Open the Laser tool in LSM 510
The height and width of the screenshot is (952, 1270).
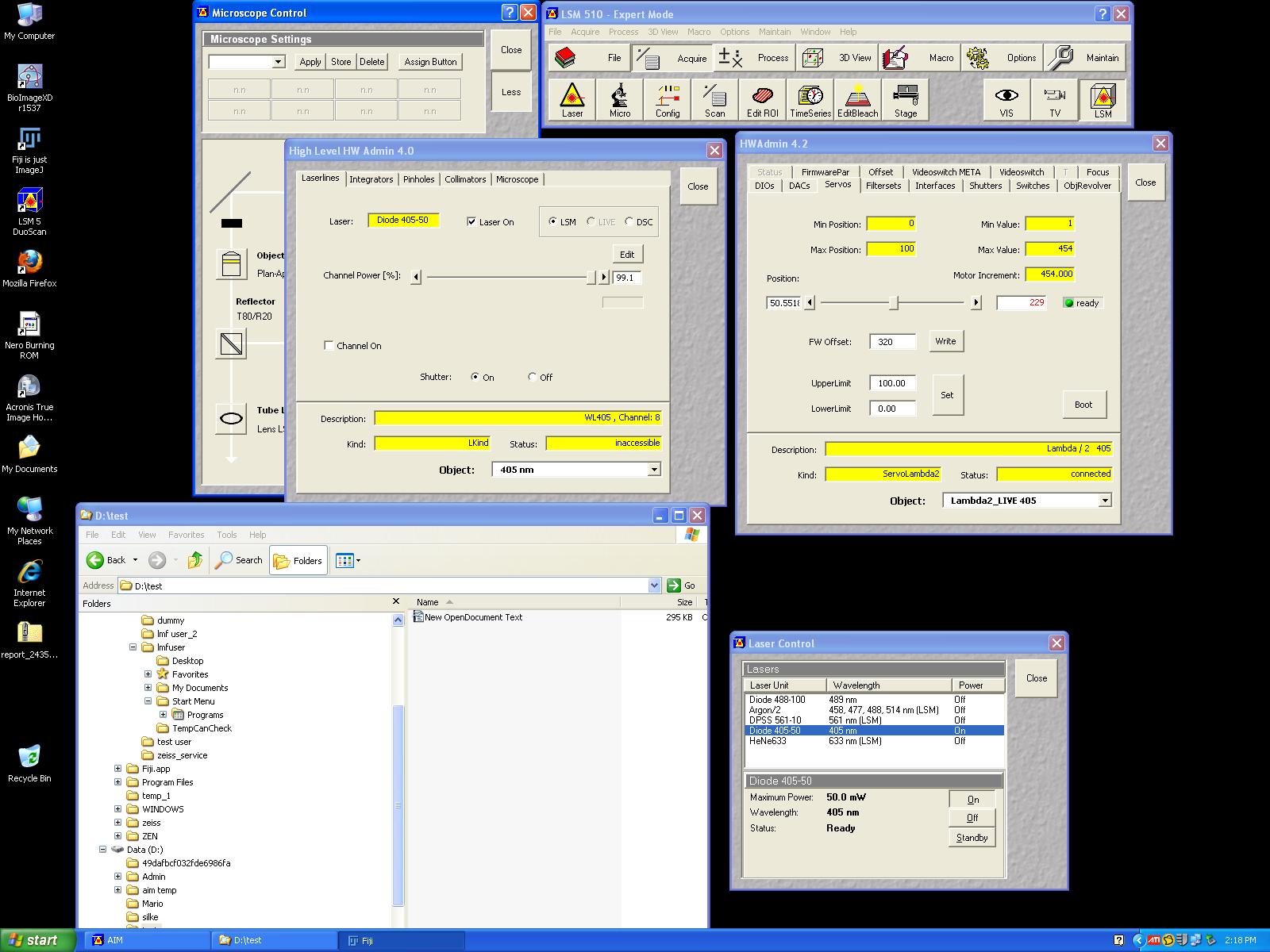tap(572, 100)
